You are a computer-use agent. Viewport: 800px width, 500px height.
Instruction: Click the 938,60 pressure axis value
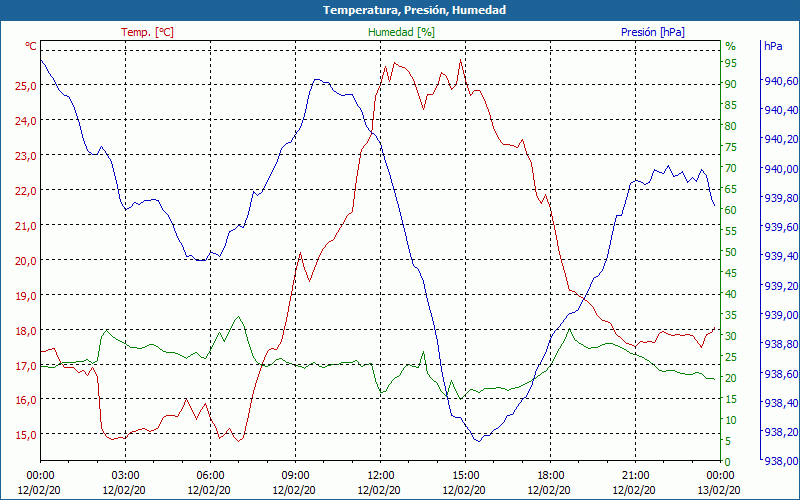click(782, 374)
